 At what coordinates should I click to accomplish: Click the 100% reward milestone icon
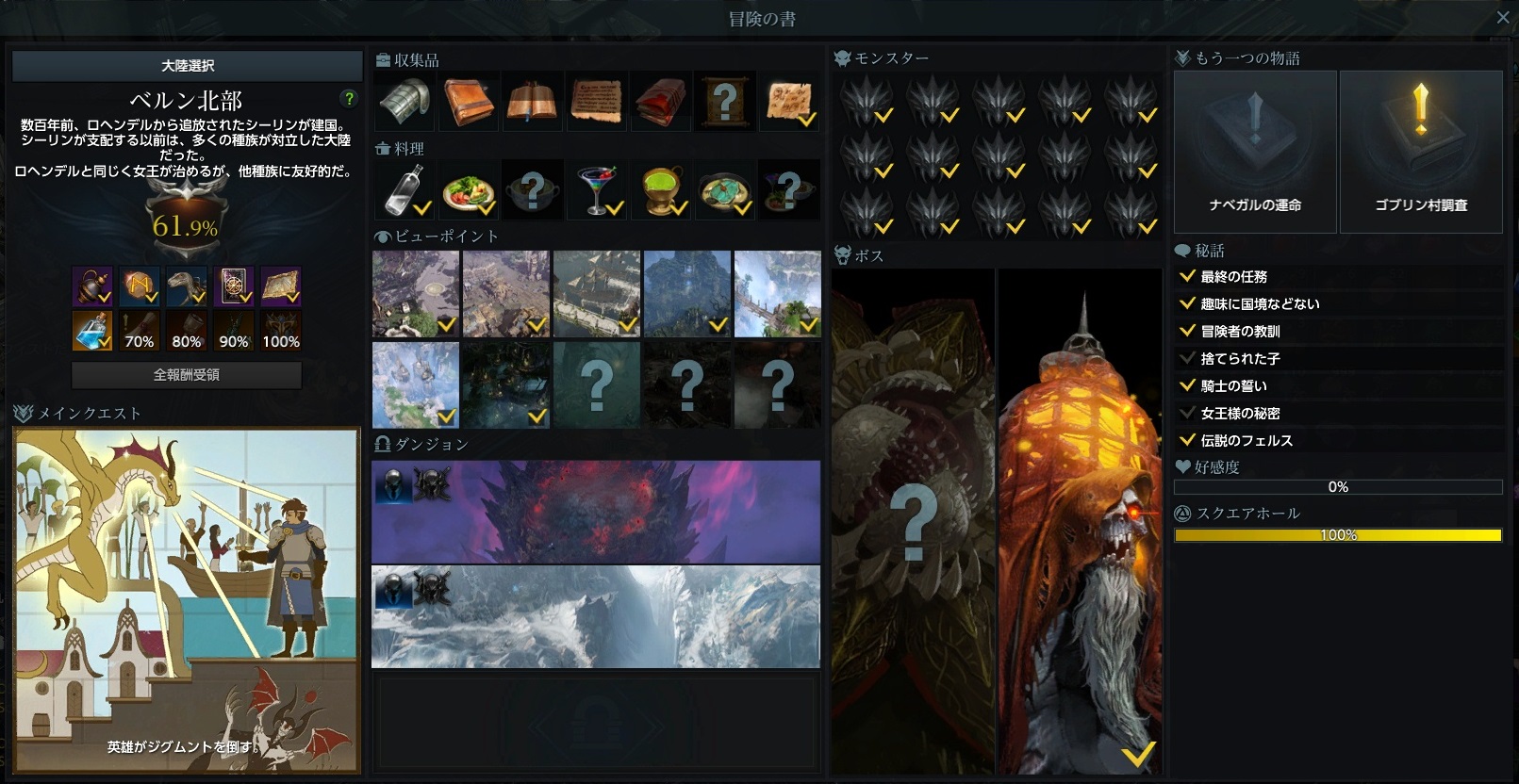281,331
